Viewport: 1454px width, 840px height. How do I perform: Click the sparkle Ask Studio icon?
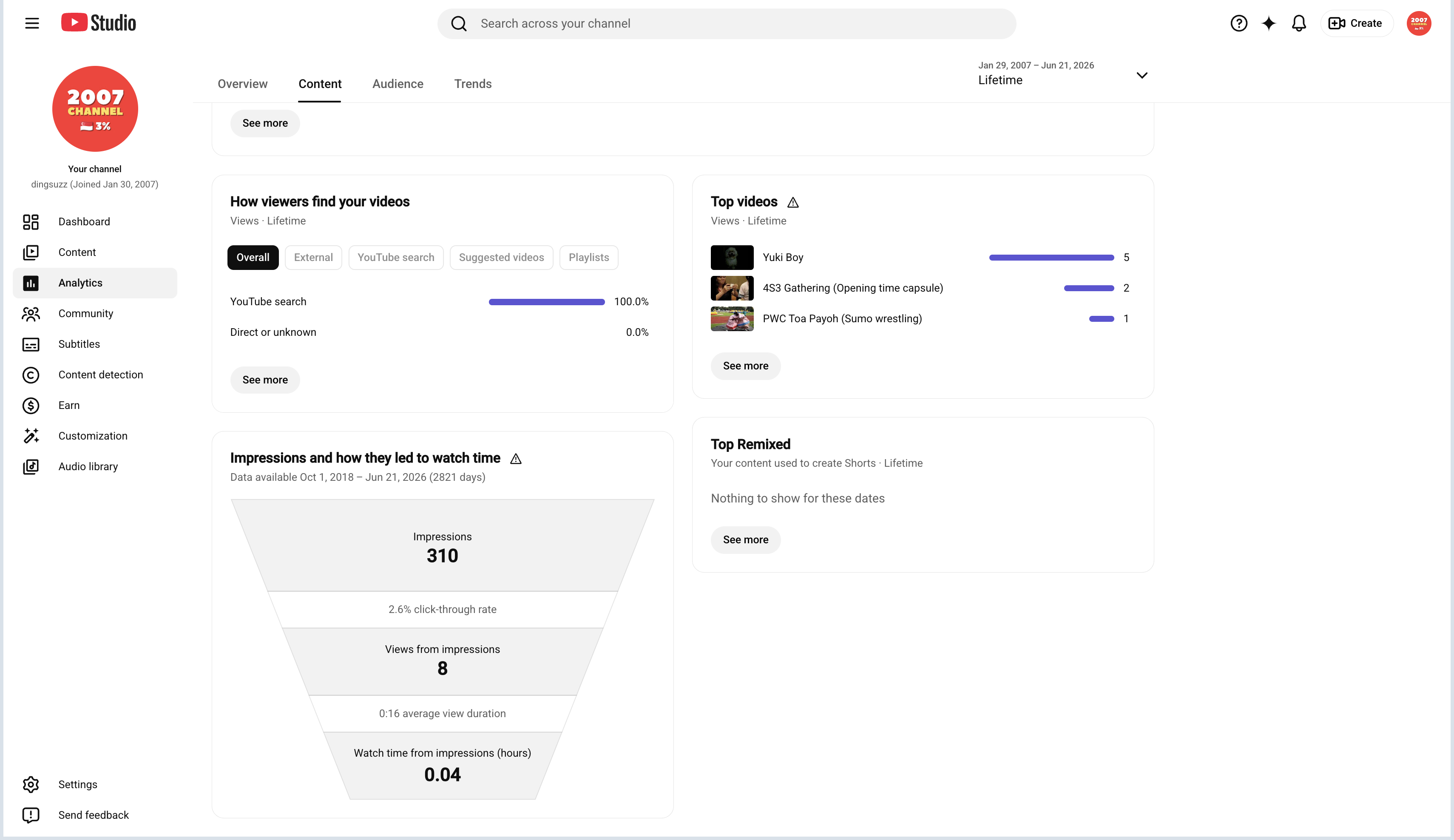coord(1269,23)
